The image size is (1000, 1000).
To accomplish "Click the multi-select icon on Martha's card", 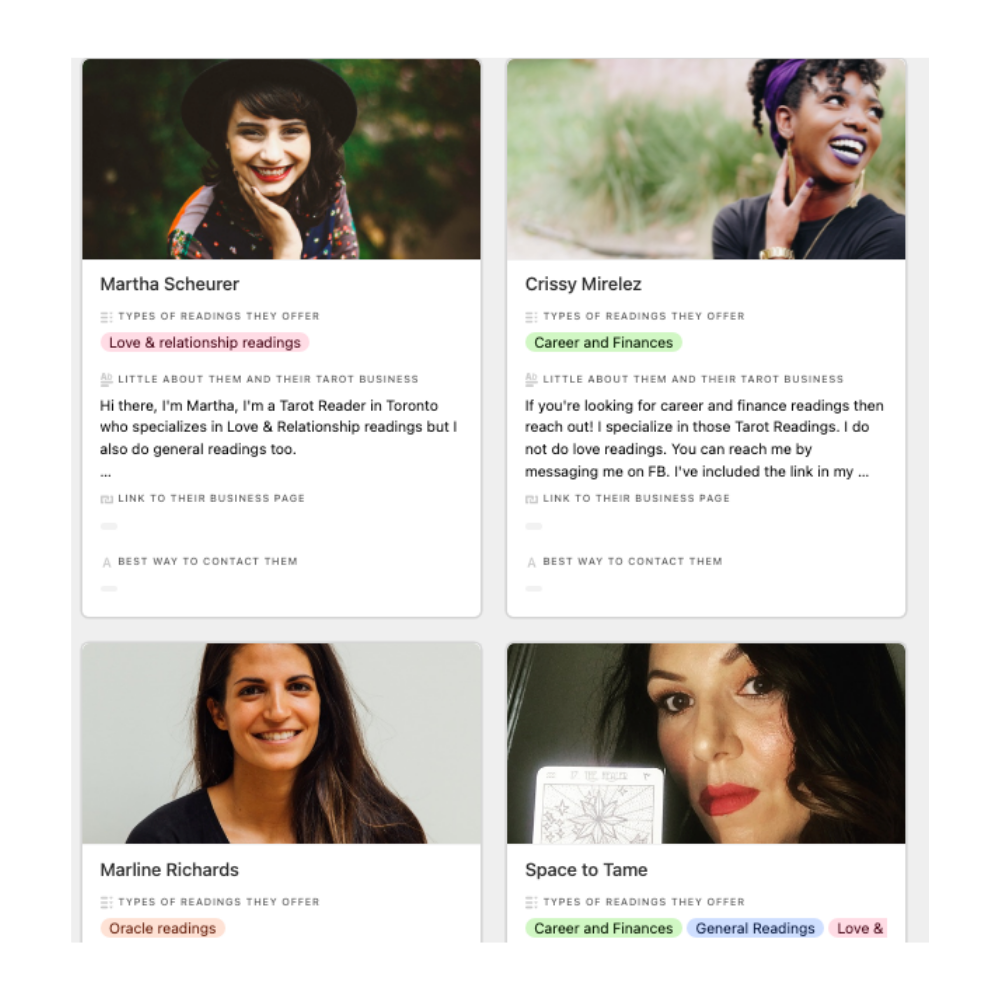I will click(x=107, y=316).
